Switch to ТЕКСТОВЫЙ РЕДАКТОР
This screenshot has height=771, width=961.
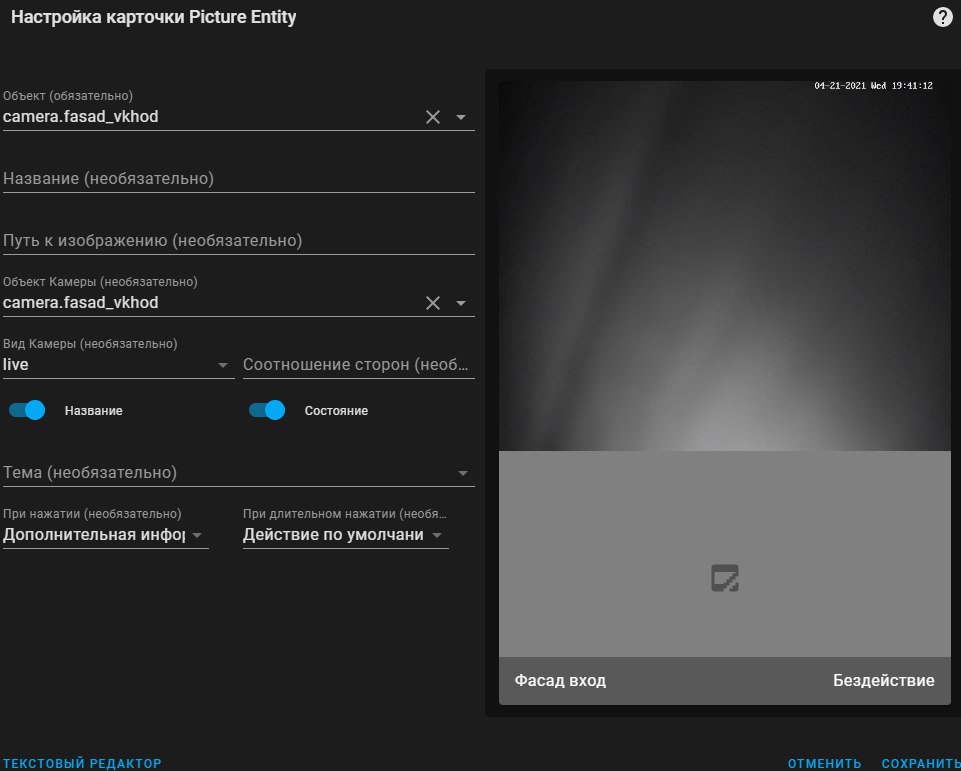coord(82,763)
